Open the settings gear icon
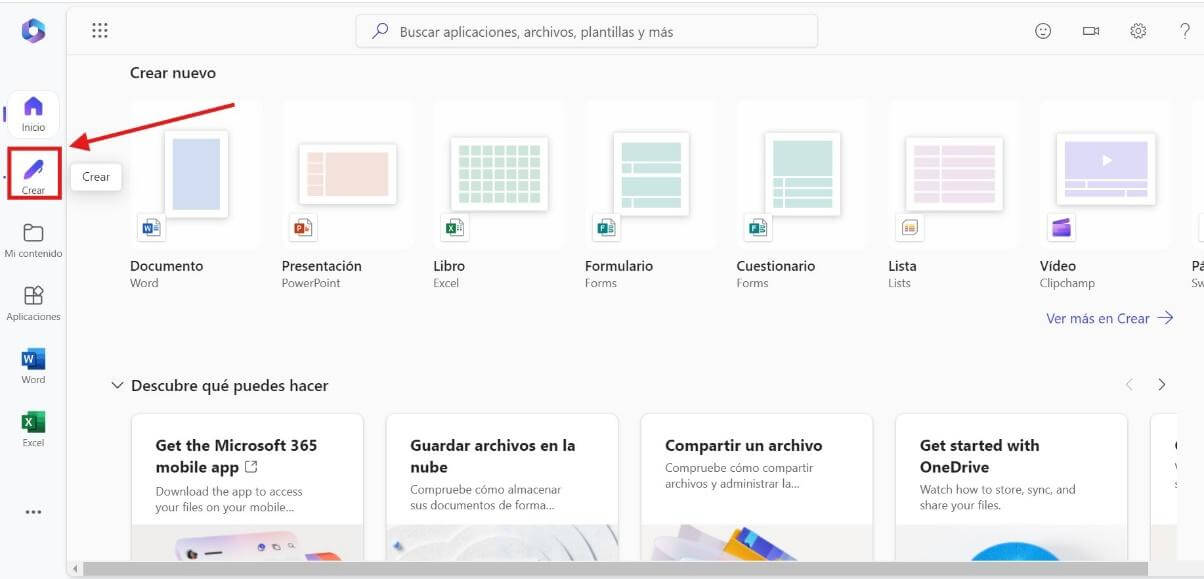Image resolution: width=1204 pixels, height=579 pixels. 1138,31
